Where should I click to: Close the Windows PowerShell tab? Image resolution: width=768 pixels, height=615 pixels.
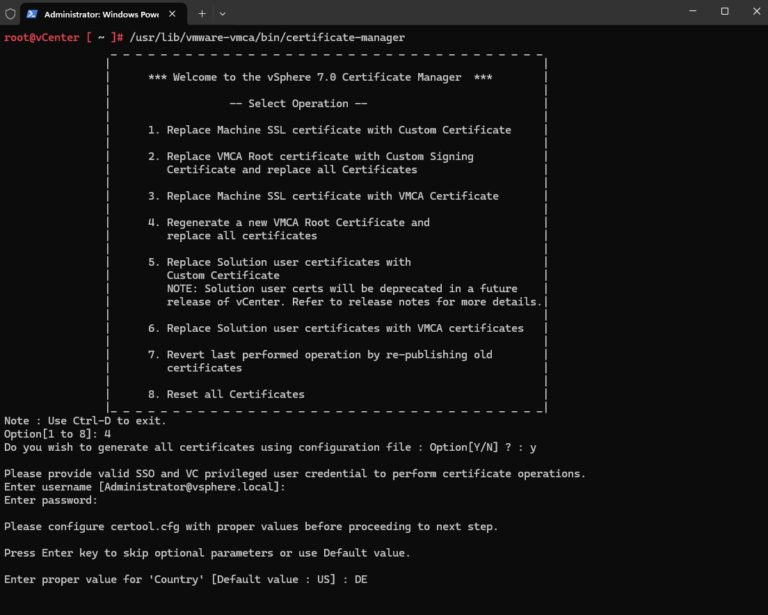click(x=172, y=14)
